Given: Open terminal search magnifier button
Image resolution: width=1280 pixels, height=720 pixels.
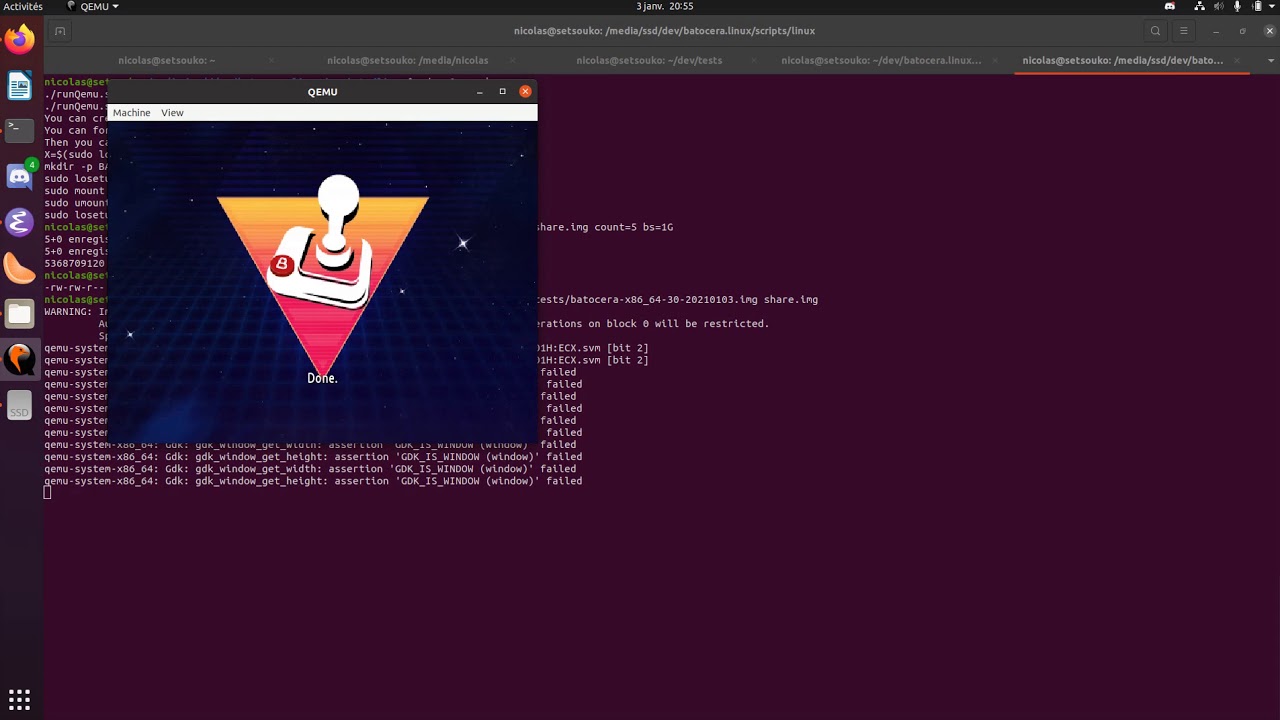Looking at the screenshot, I should click(1155, 31).
